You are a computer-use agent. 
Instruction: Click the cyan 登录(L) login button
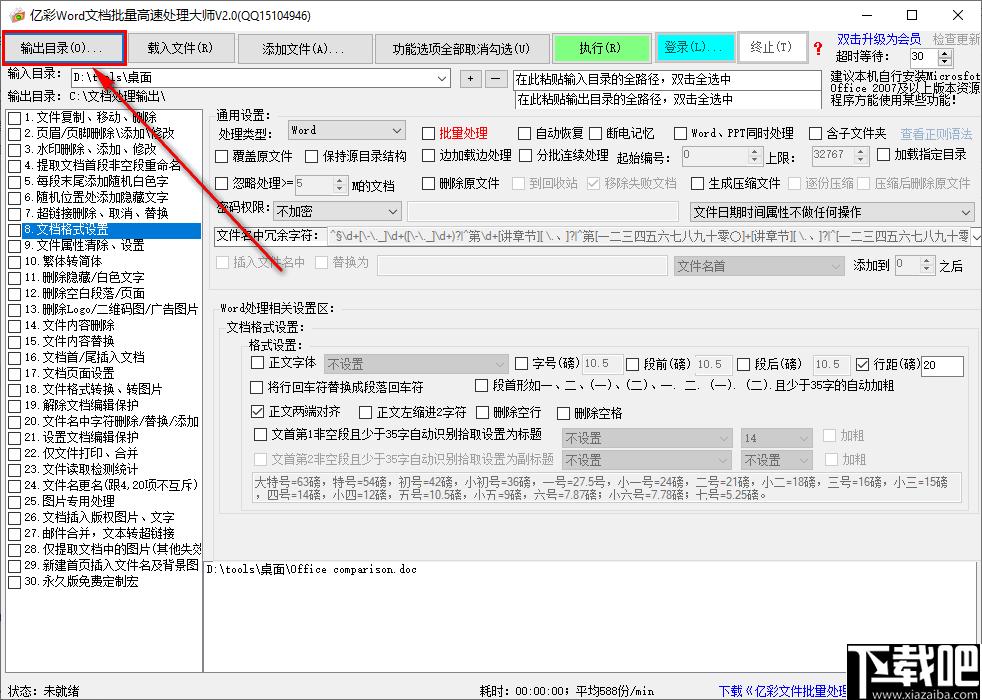(x=694, y=48)
